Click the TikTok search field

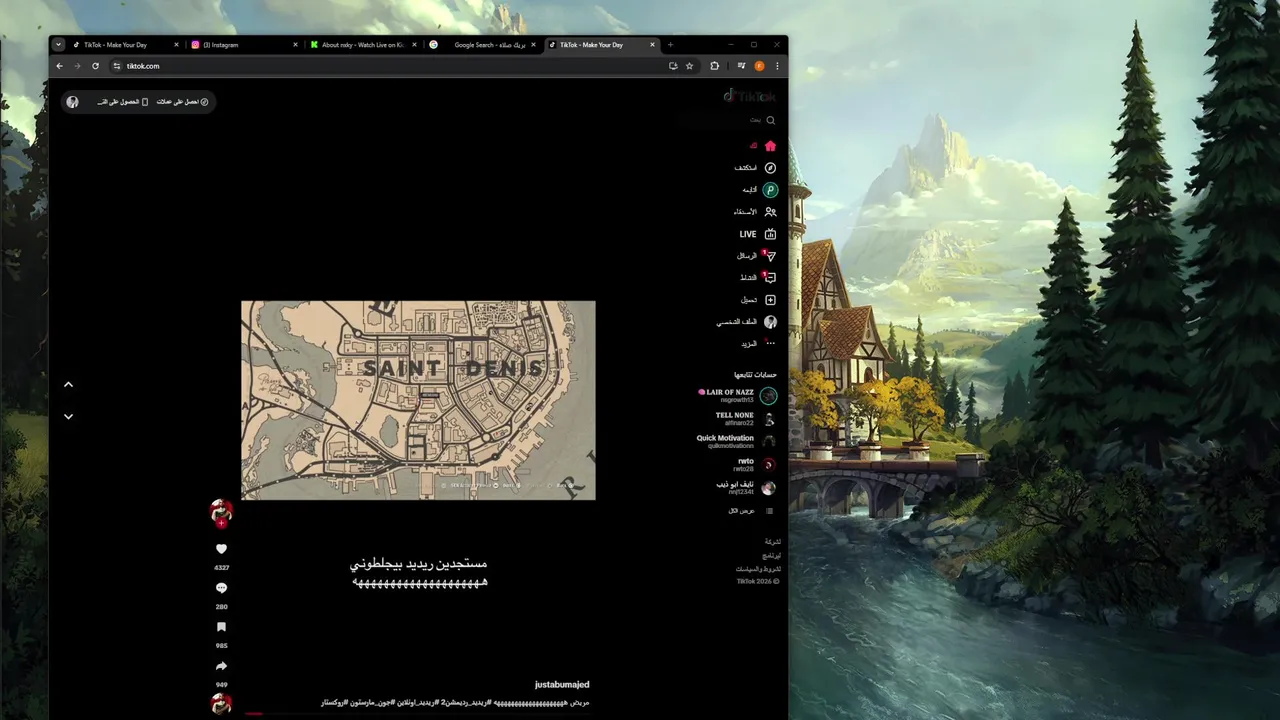(727, 120)
